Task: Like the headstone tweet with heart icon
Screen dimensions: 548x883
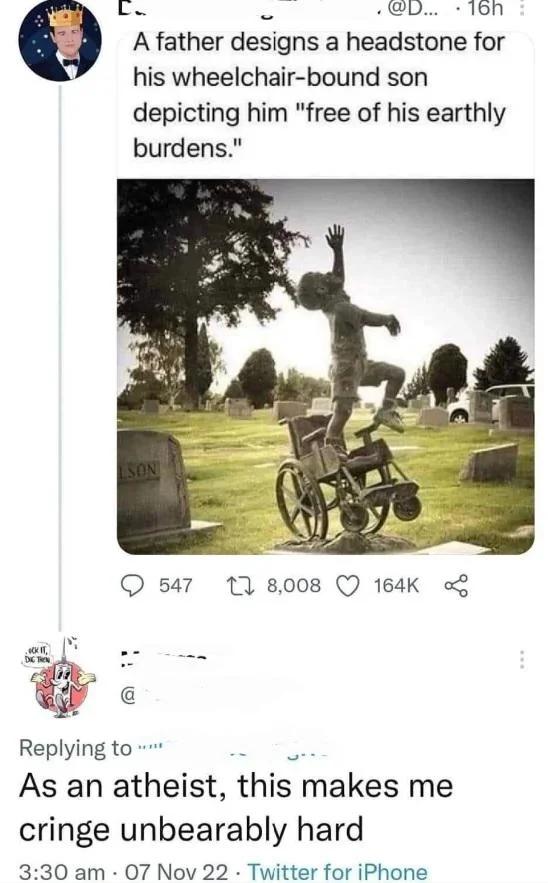Action: [x=347, y=586]
